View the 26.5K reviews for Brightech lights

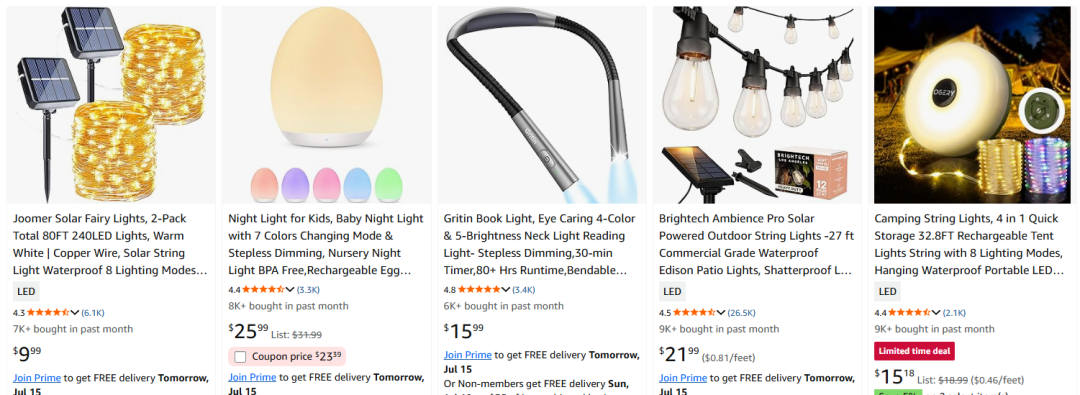pos(741,313)
